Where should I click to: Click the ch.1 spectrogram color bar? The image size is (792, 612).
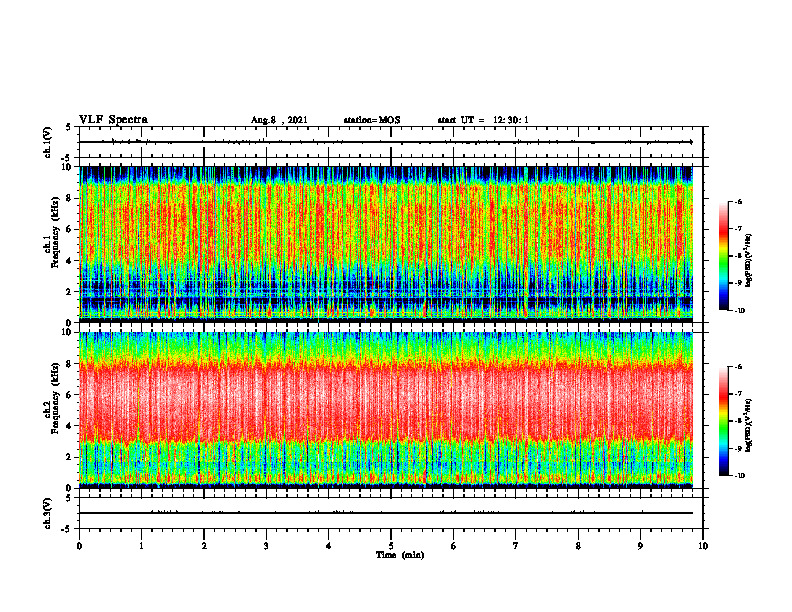[724, 256]
